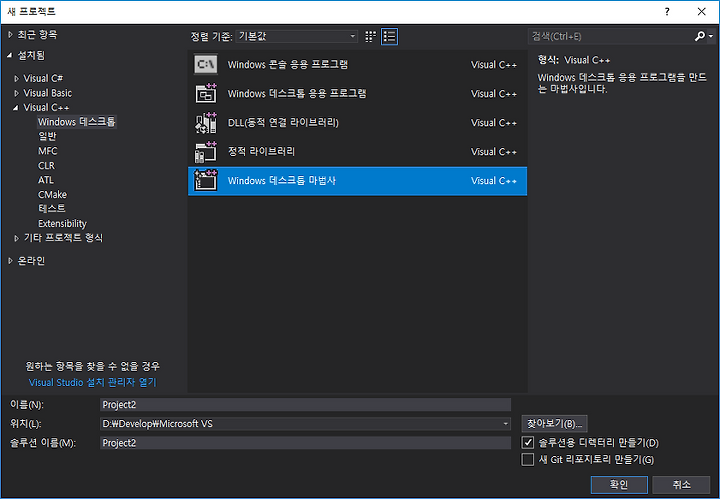Select the Windows 콘솔 응용 프로그램 template name
Screen dimensions: 720x499
(x=288, y=65)
